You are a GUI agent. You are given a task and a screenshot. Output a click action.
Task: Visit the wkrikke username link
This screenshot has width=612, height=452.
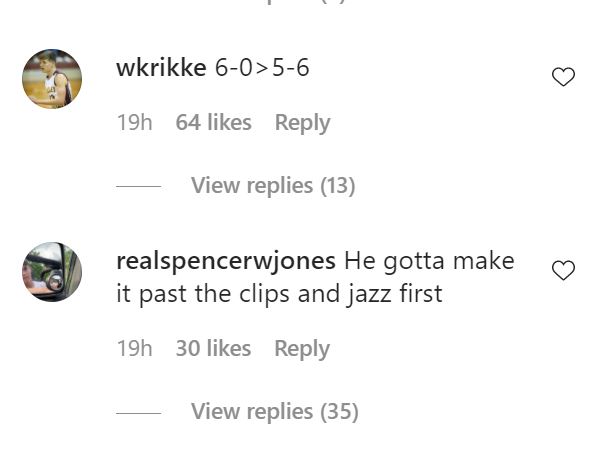pyautogui.click(x=161, y=68)
